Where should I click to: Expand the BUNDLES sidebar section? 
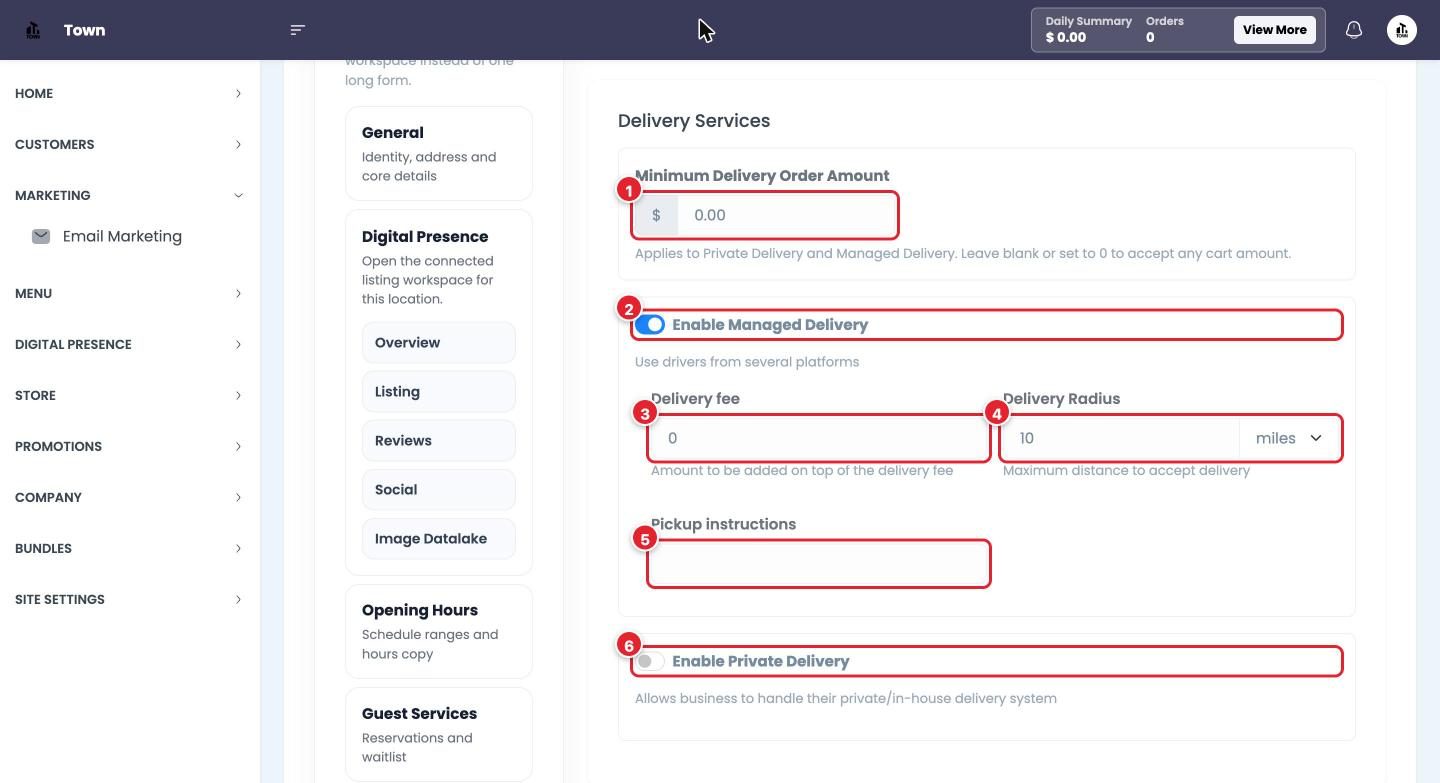pyautogui.click(x=128, y=548)
